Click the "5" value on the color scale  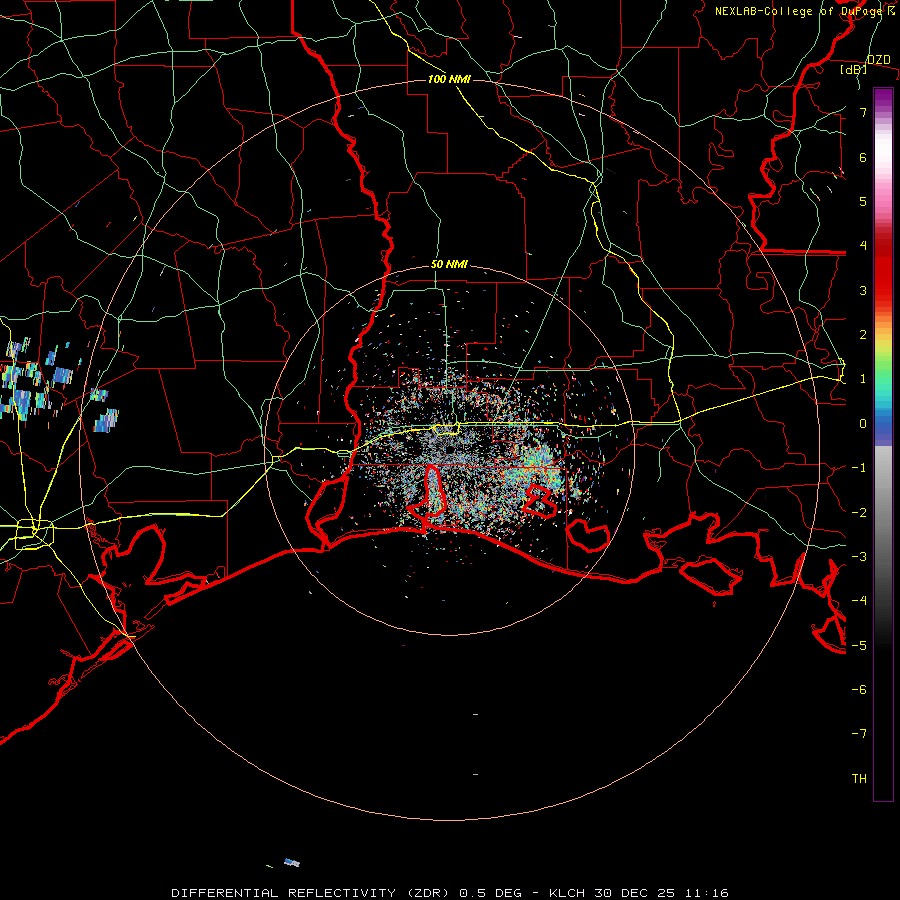pyautogui.click(x=863, y=201)
